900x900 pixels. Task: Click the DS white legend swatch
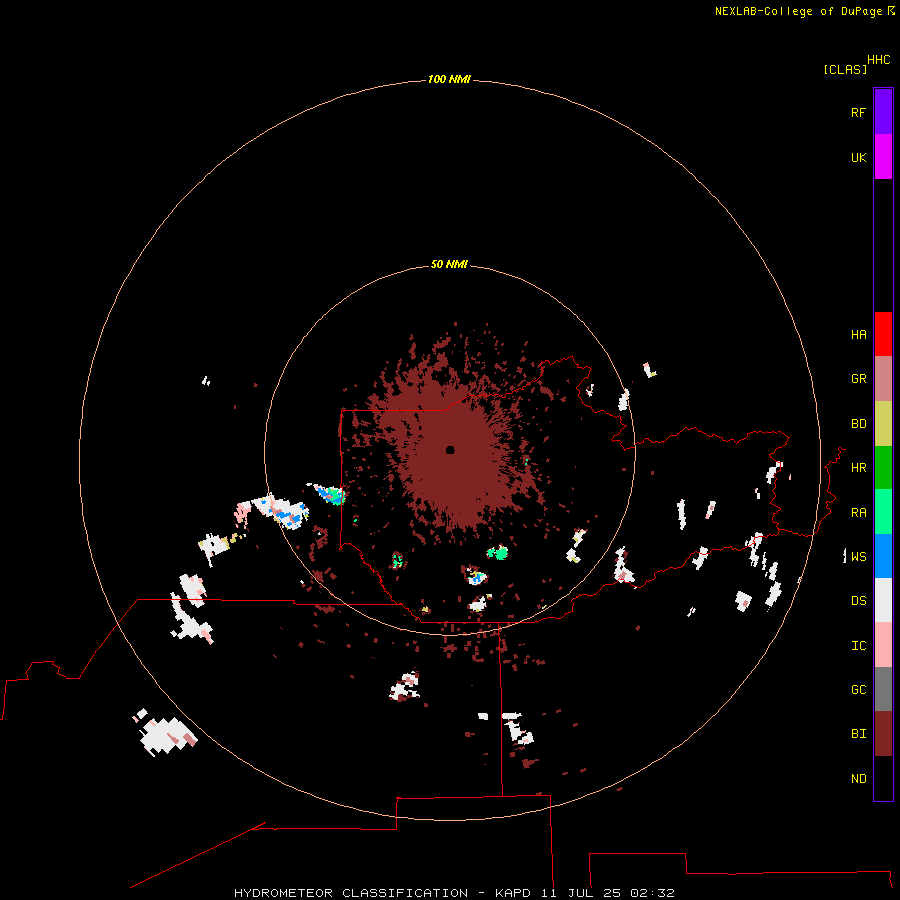coord(883,600)
